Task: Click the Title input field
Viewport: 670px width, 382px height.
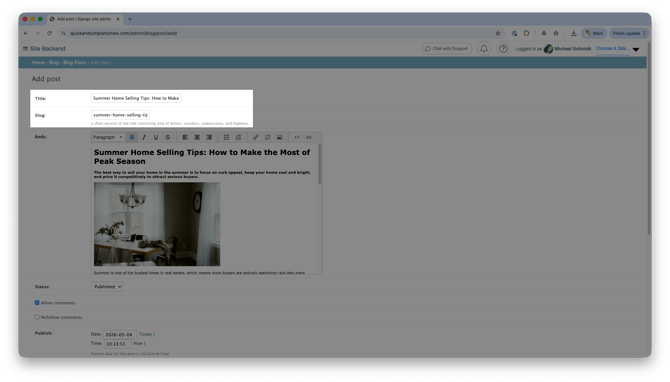Action: (x=136, y=98)
